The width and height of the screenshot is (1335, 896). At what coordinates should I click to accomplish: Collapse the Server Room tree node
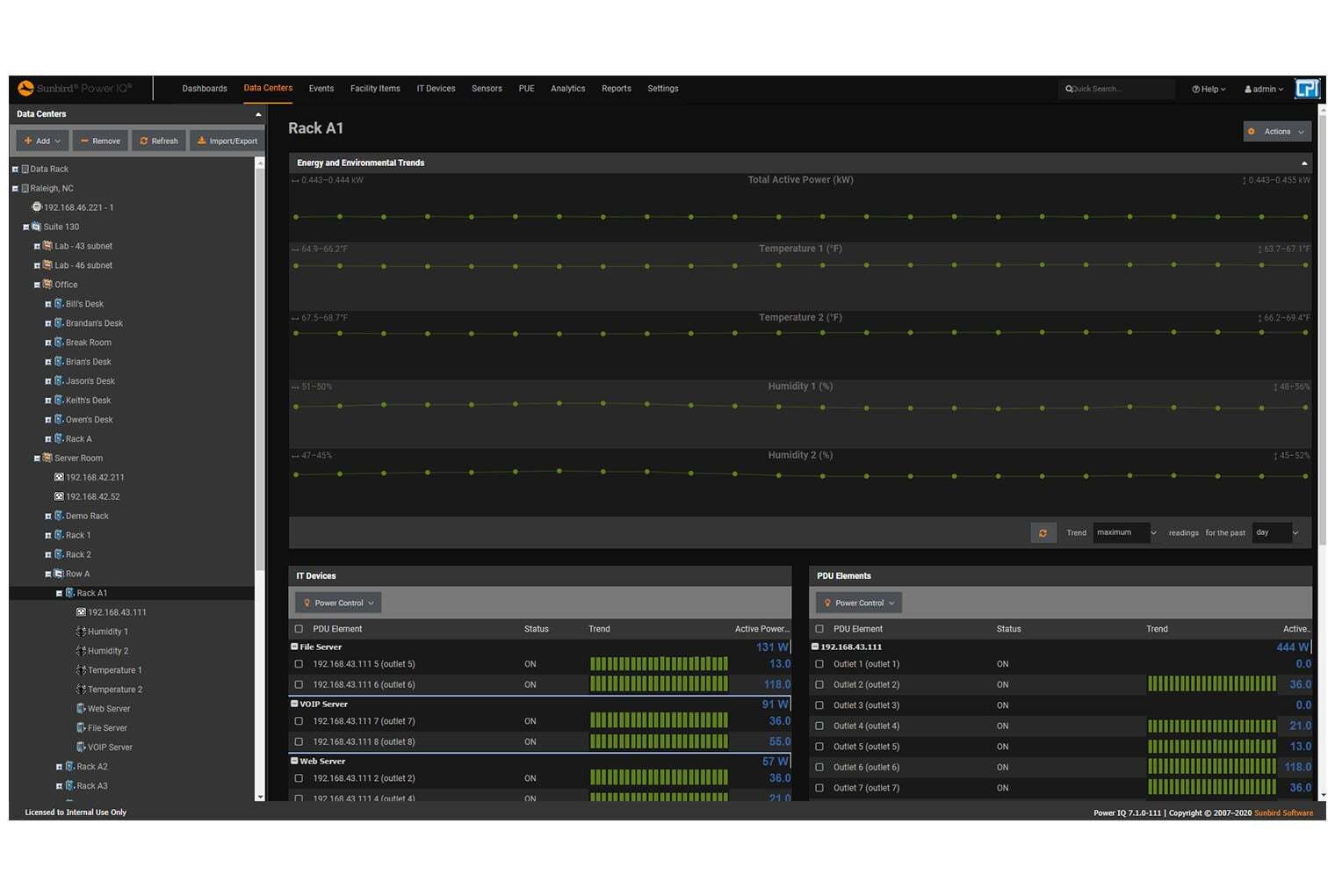pyautogui.click(x=37, y=459)
